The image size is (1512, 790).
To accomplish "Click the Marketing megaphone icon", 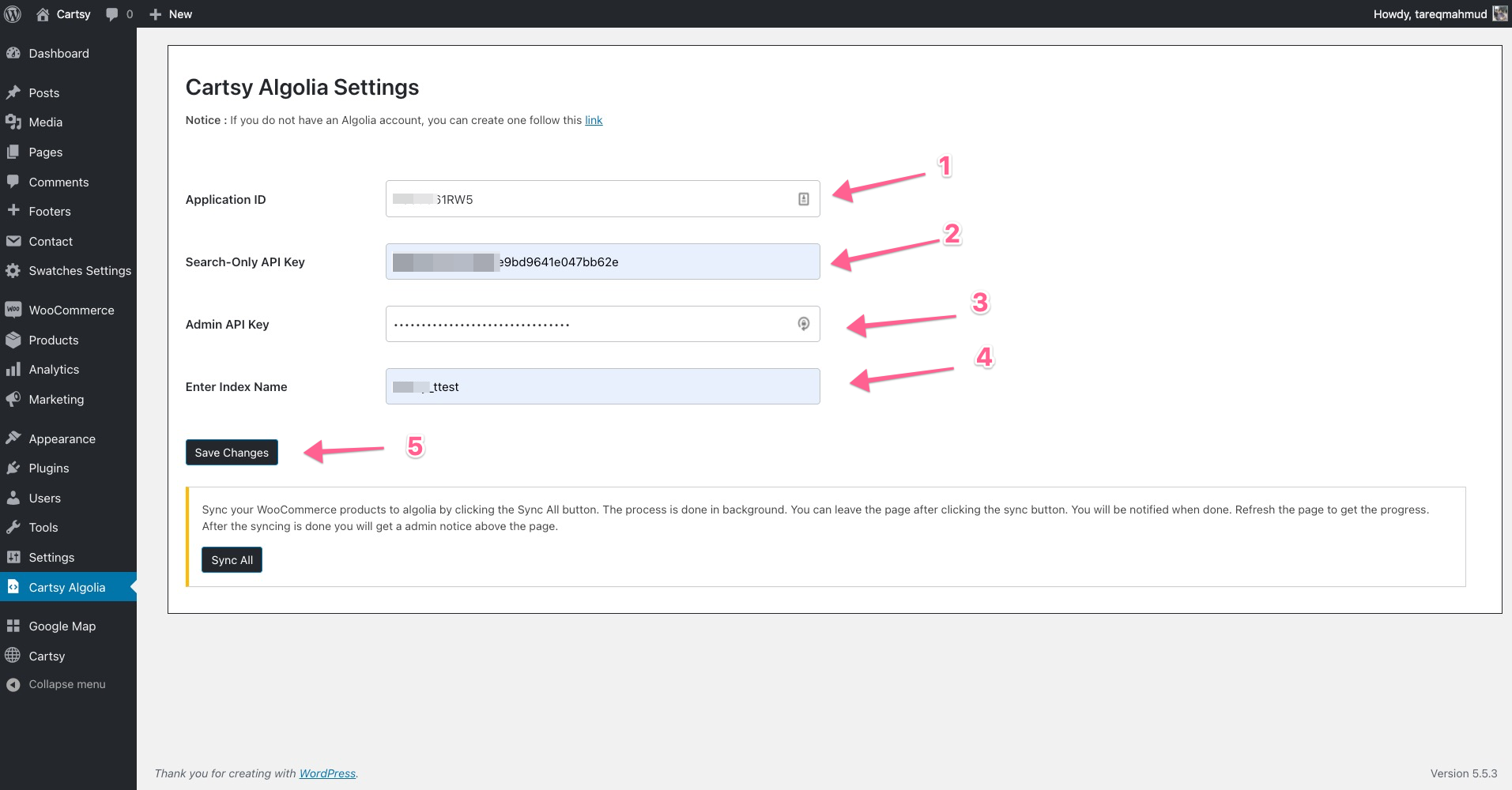I will pos(13,399).
